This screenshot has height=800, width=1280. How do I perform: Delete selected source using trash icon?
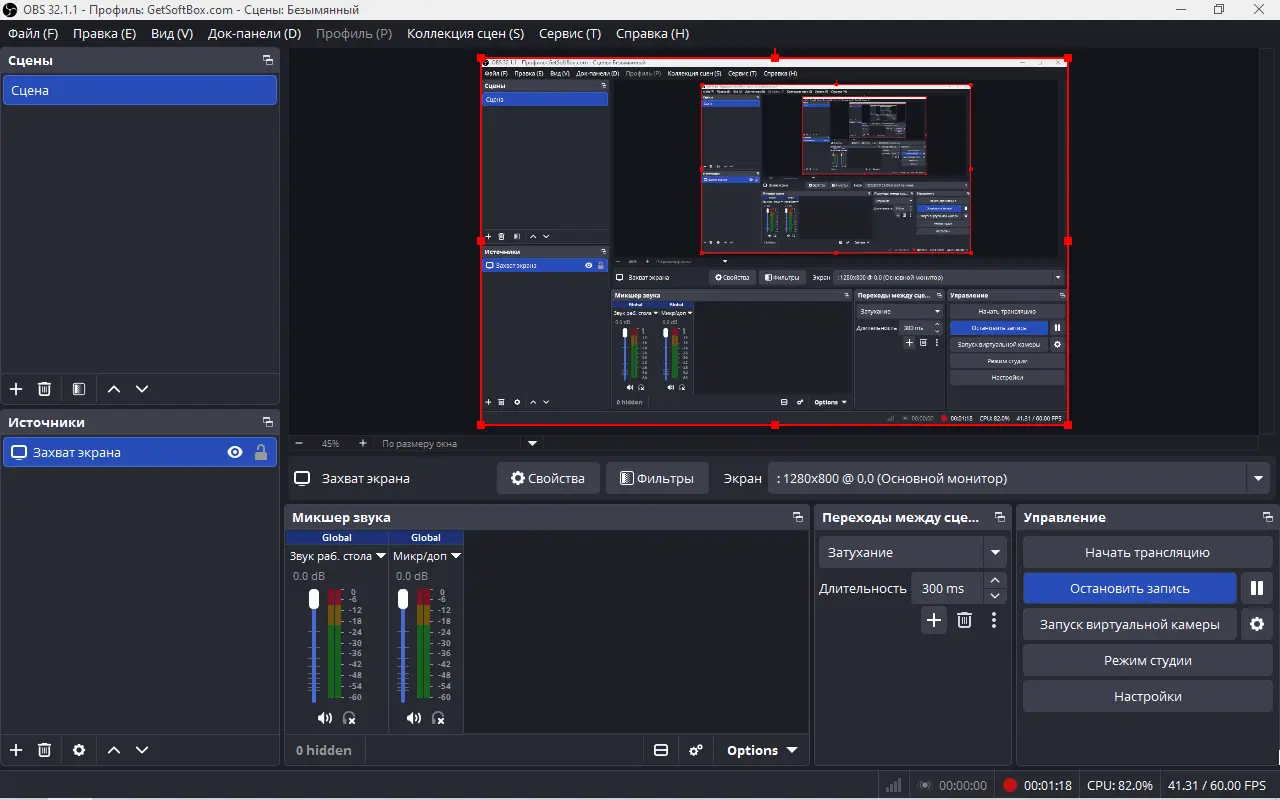44,750
